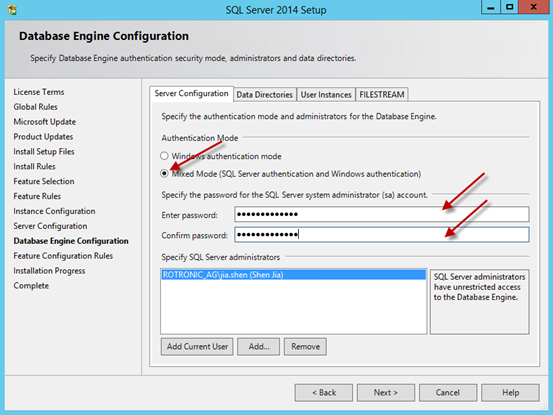Cancel the SQL Server setup

(x=448, y=393)
